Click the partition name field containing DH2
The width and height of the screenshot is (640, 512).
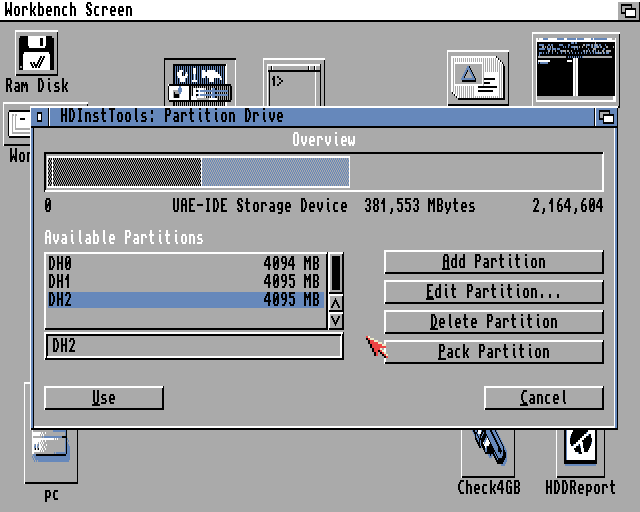pos(194,346)
